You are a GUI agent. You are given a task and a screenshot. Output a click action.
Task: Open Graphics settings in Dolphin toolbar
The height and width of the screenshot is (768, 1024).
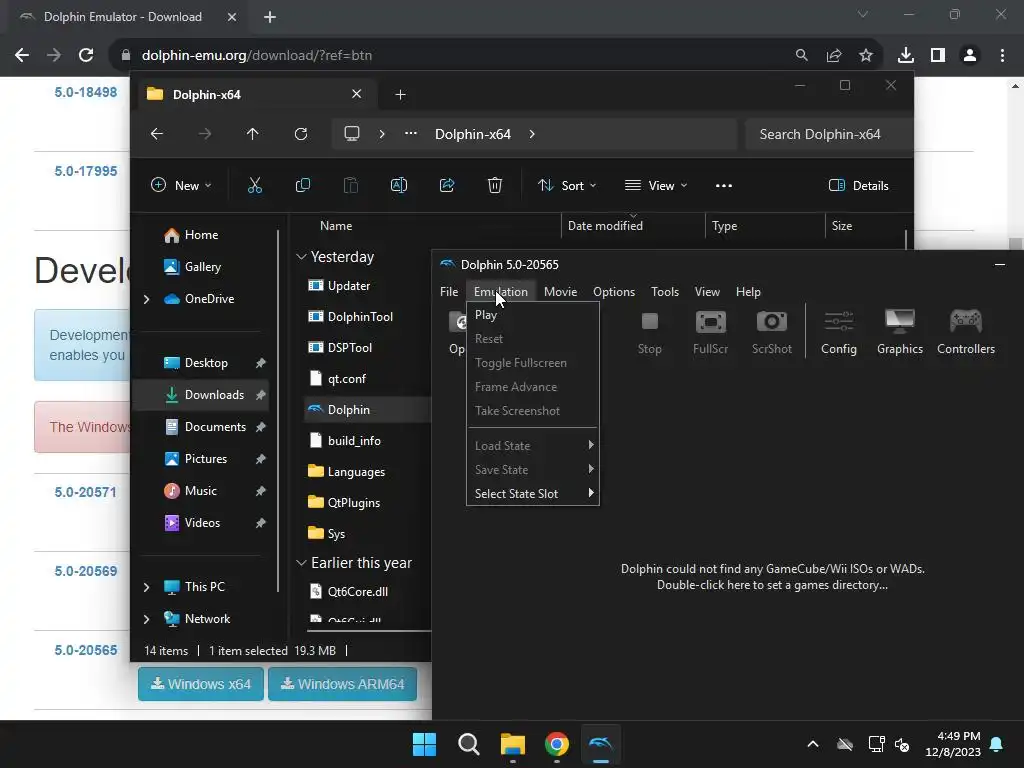(899, 332)
